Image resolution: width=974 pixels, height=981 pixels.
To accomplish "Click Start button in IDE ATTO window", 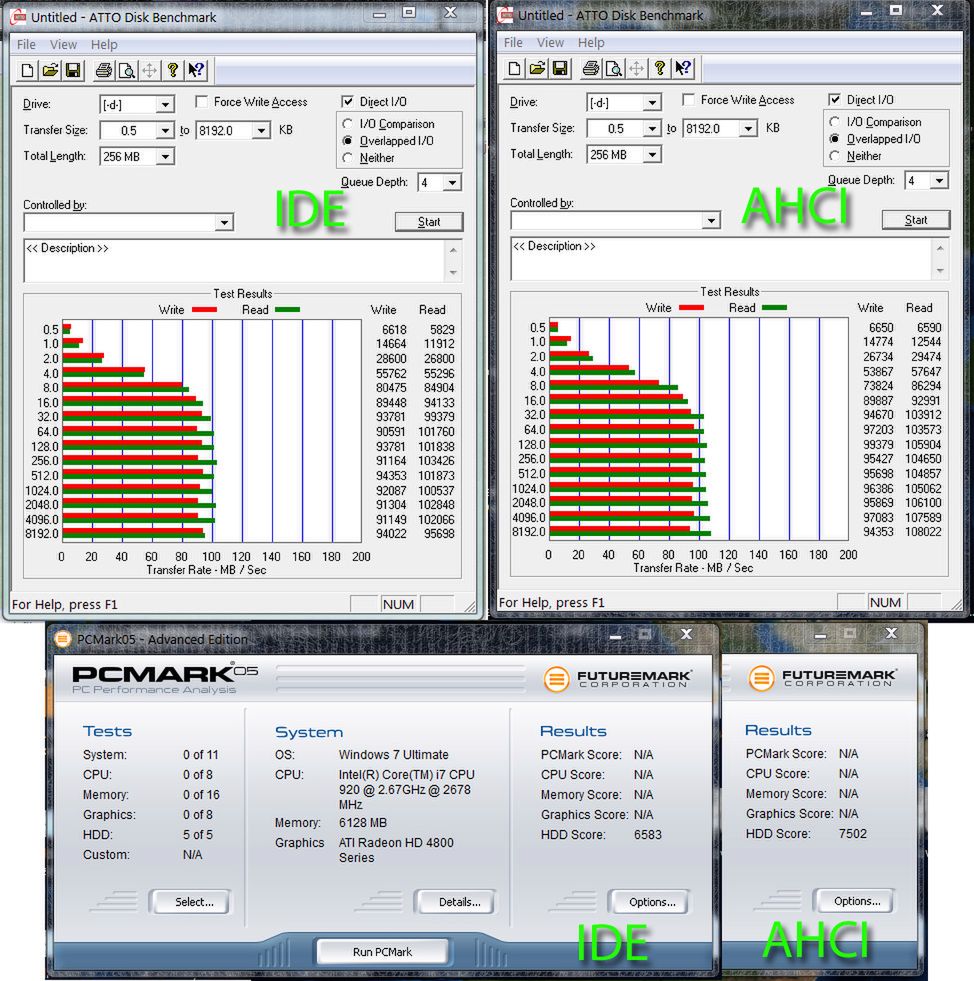I will pyautogui.click(x=429, y=222).
